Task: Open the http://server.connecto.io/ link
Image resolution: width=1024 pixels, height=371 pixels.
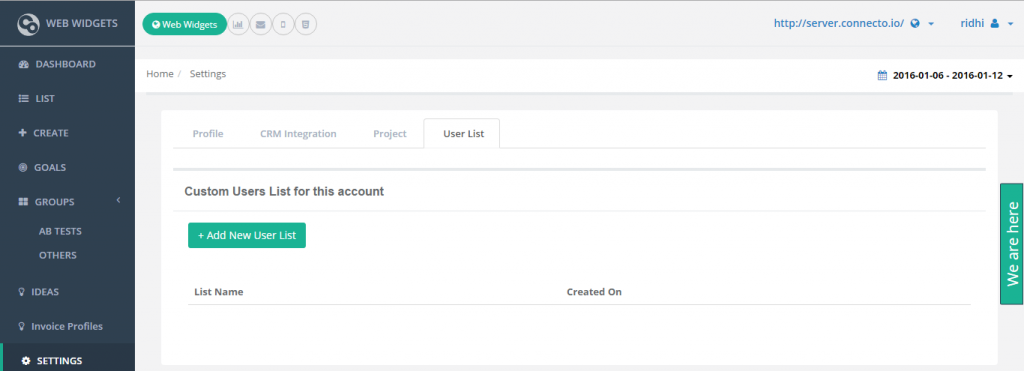Action: coord(839,23)
